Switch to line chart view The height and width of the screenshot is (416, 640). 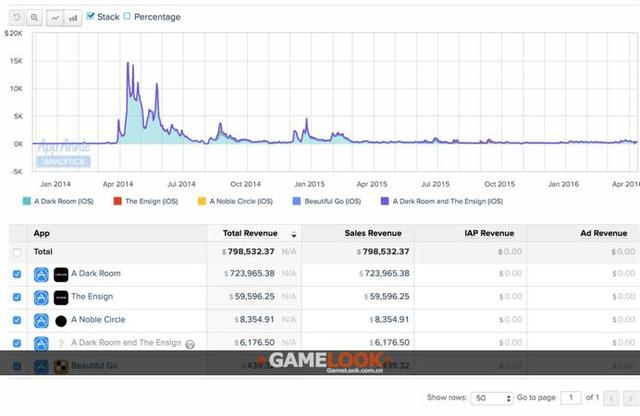[x=55, y=18]
